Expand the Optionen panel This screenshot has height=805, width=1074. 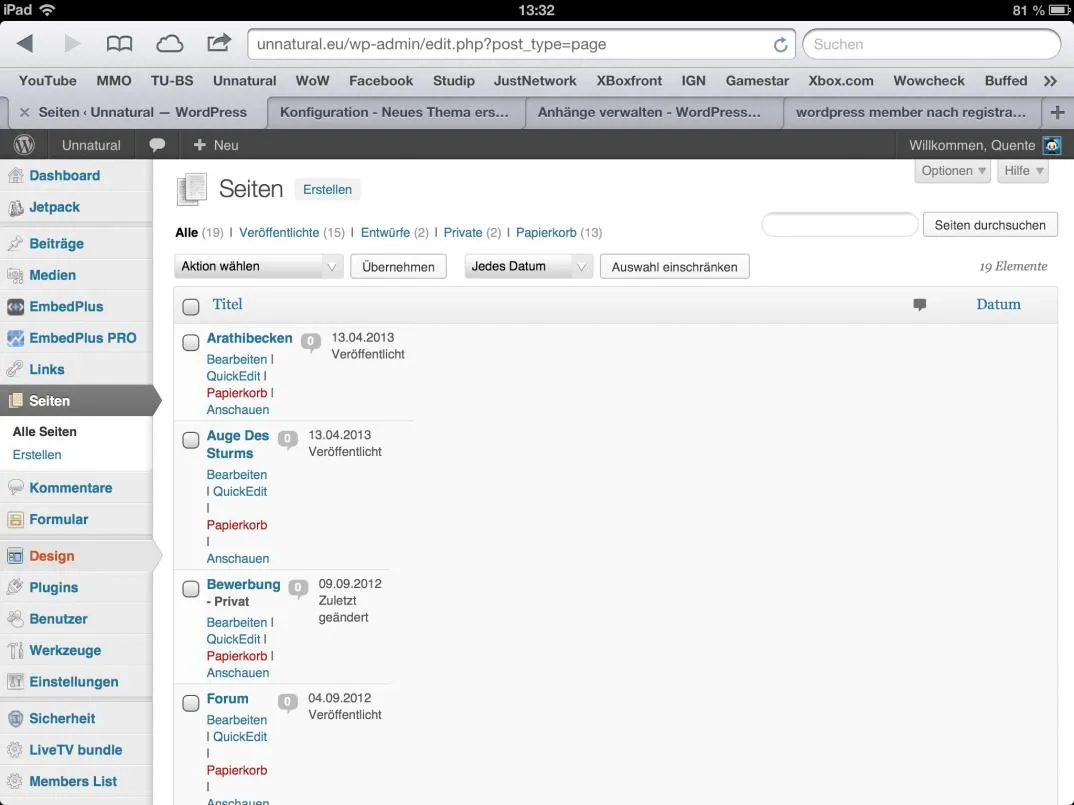coord(953,171)
